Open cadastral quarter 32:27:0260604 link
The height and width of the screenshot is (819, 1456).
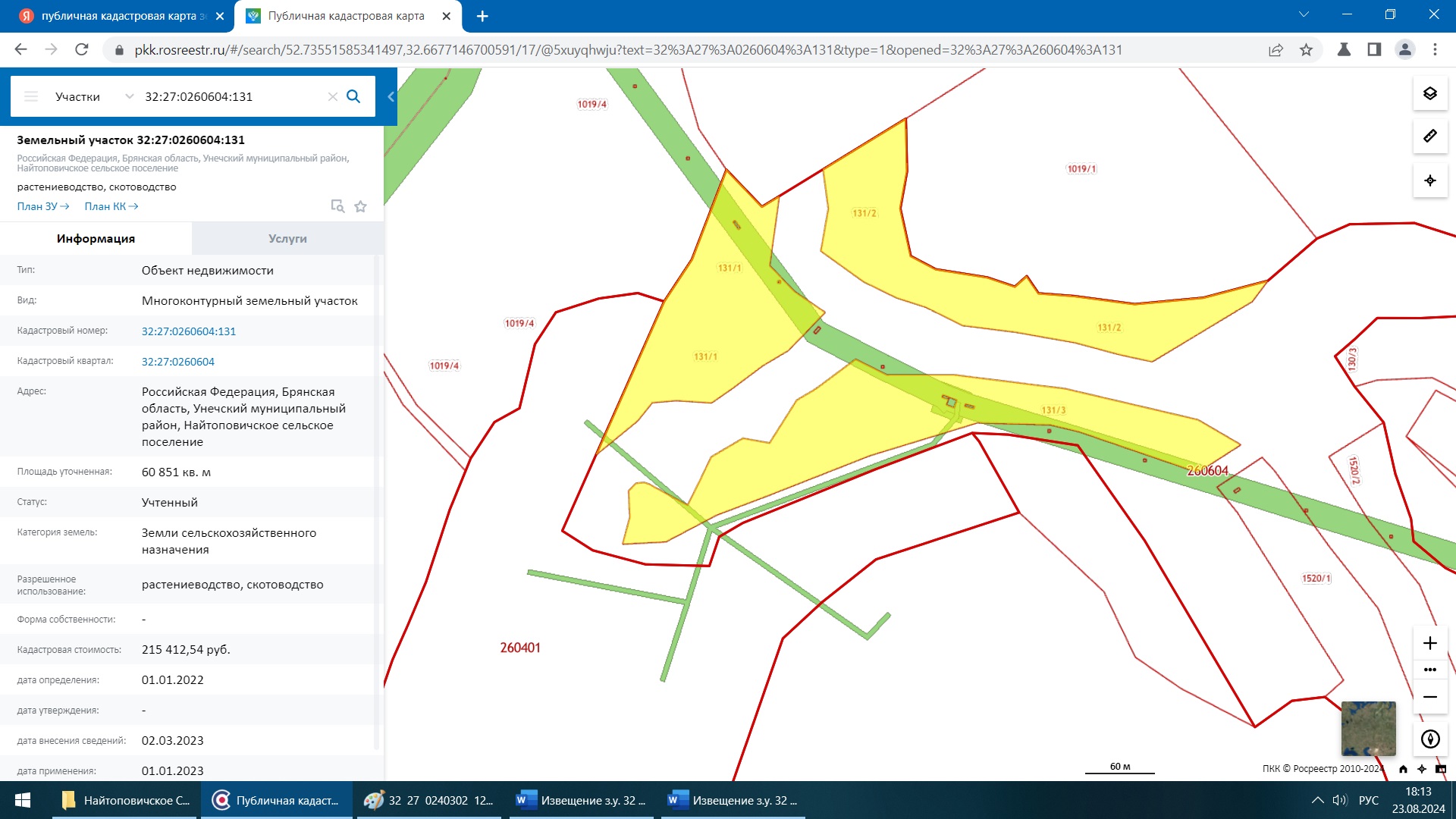(178, 362)
